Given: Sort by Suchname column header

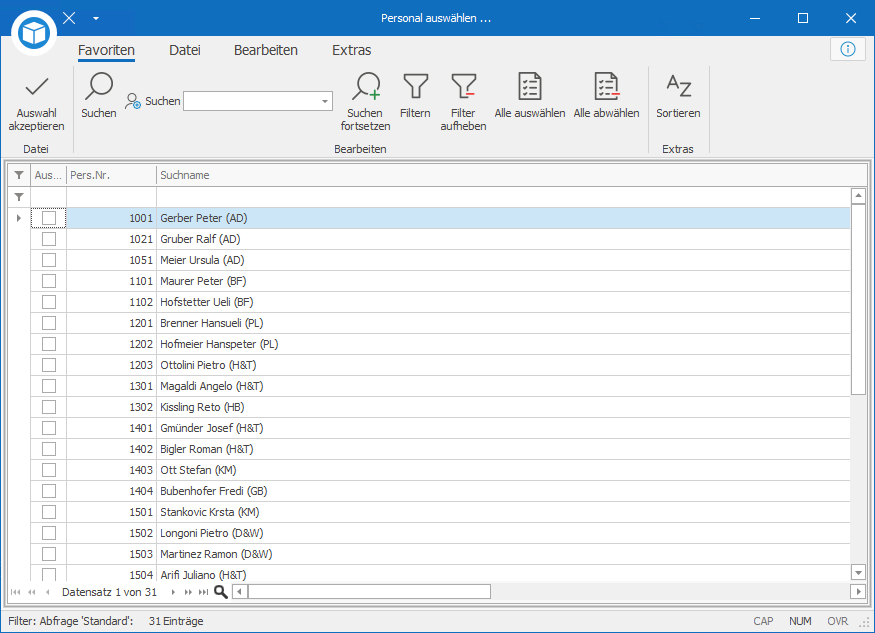Looking at the screenshot, I should 511,175.
